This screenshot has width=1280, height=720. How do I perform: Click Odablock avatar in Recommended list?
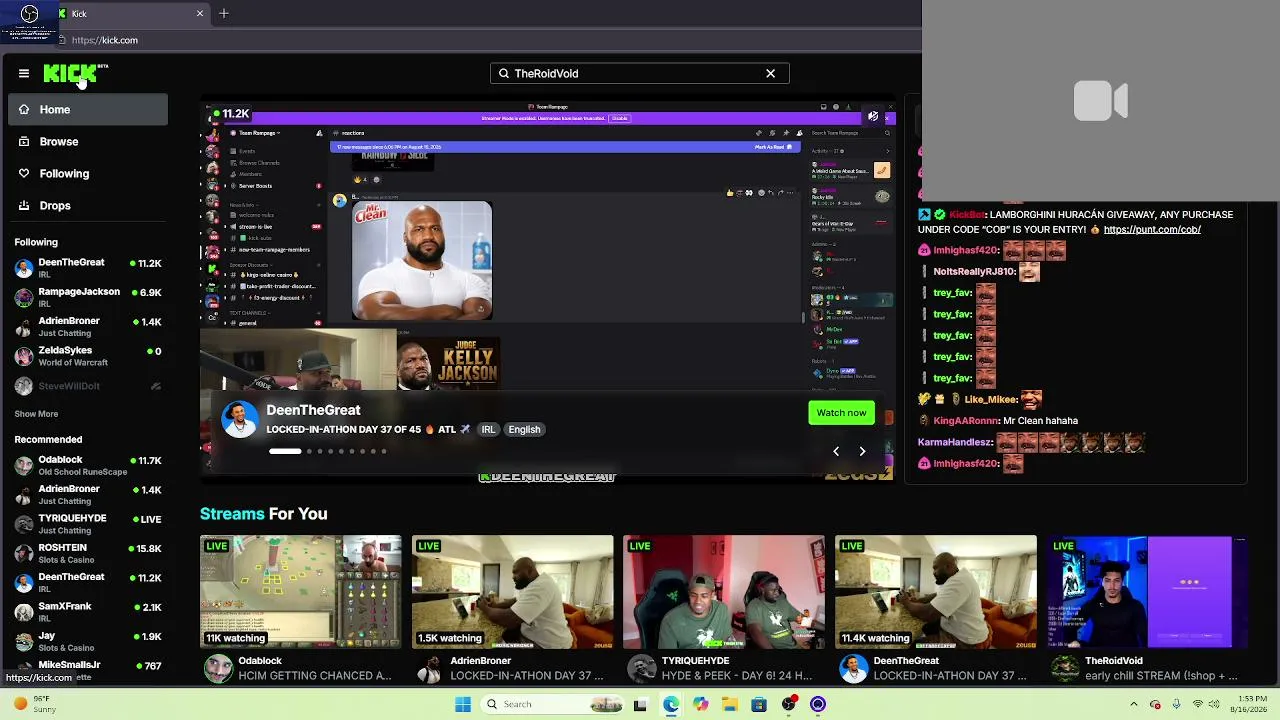pos(24,465)
